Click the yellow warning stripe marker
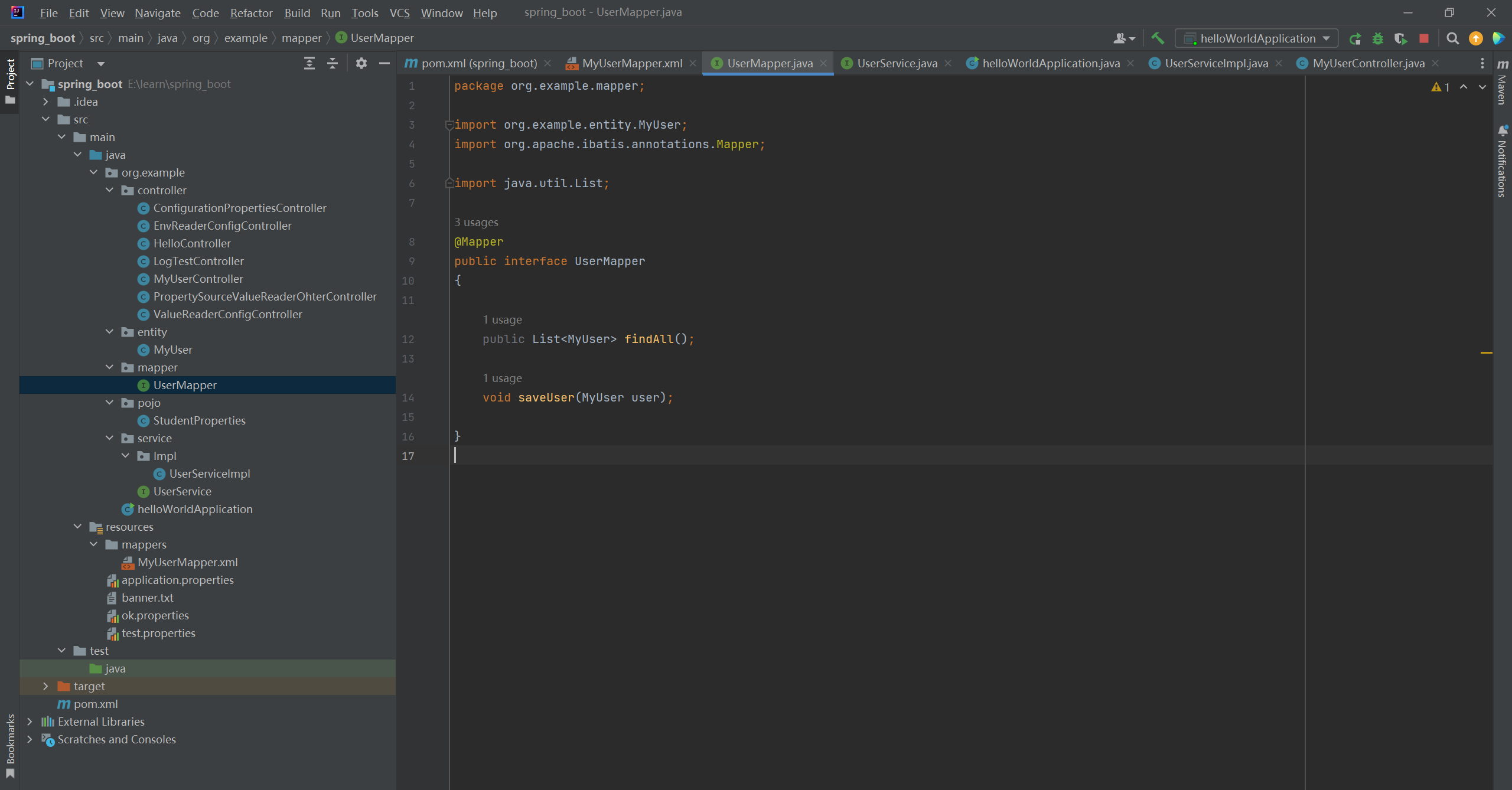The image size is (1512, 790). click(1487, 352)
